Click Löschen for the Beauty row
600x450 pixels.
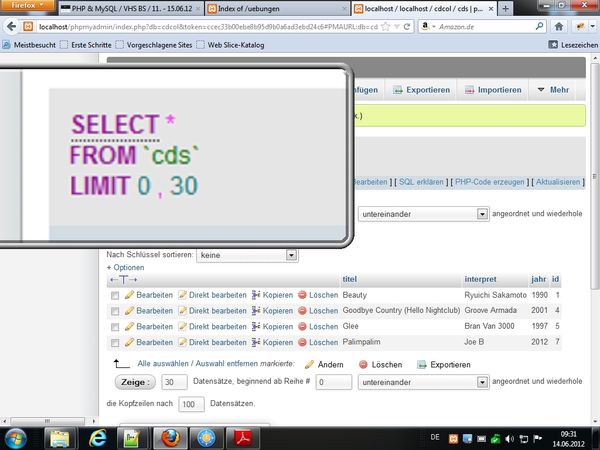pyautogui.click(x=318, y=295)
